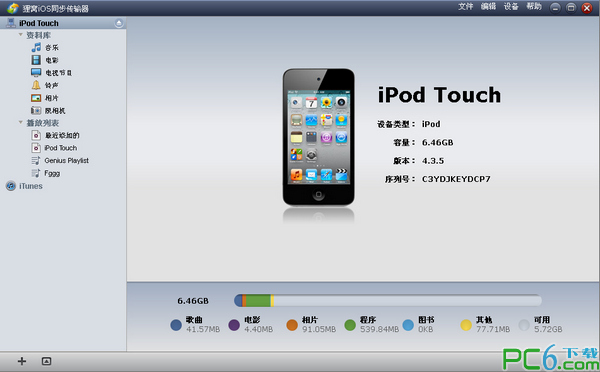Click the plus add button at bottom
This screenshot has height=372, width=600.
(x=22, y=361)
